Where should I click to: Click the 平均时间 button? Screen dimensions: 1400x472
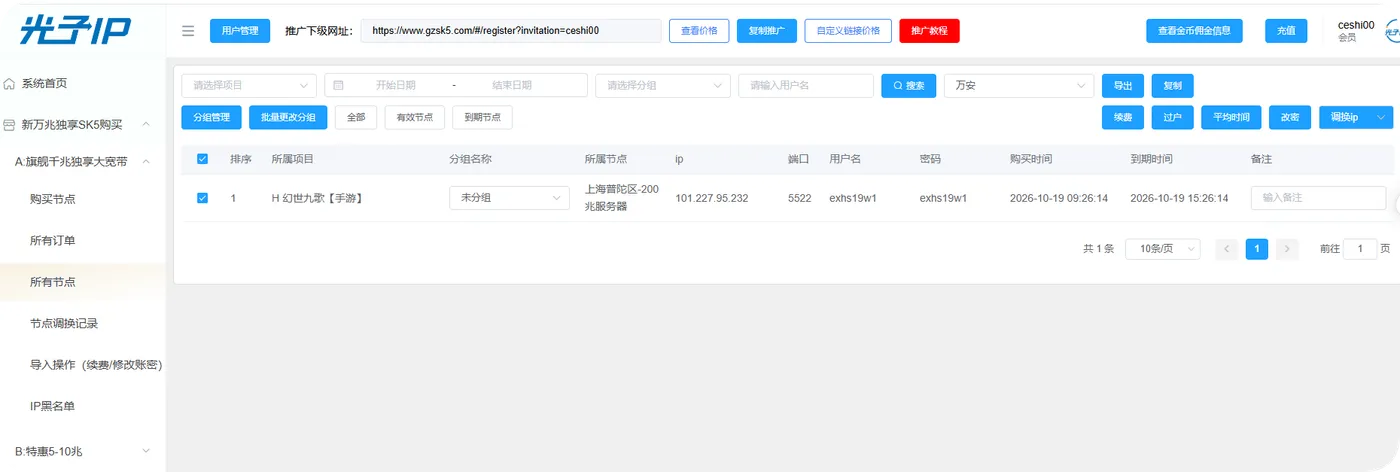1231,117
